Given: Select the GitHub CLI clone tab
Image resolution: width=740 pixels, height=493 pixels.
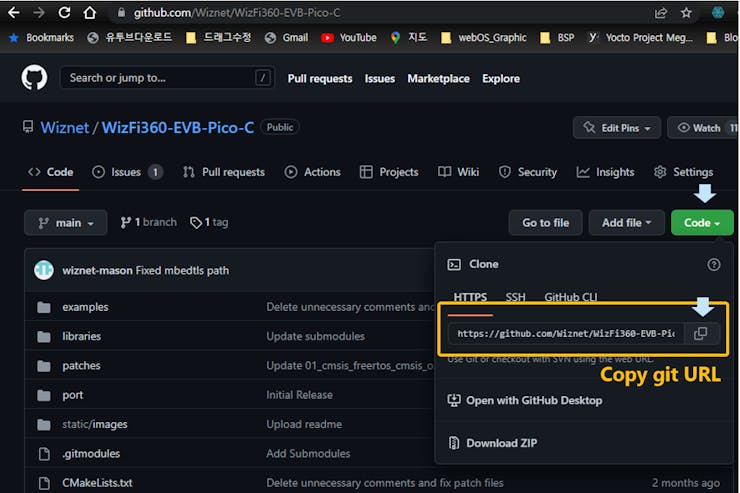Looking at the screenshot, I should [x=571, y=297].
